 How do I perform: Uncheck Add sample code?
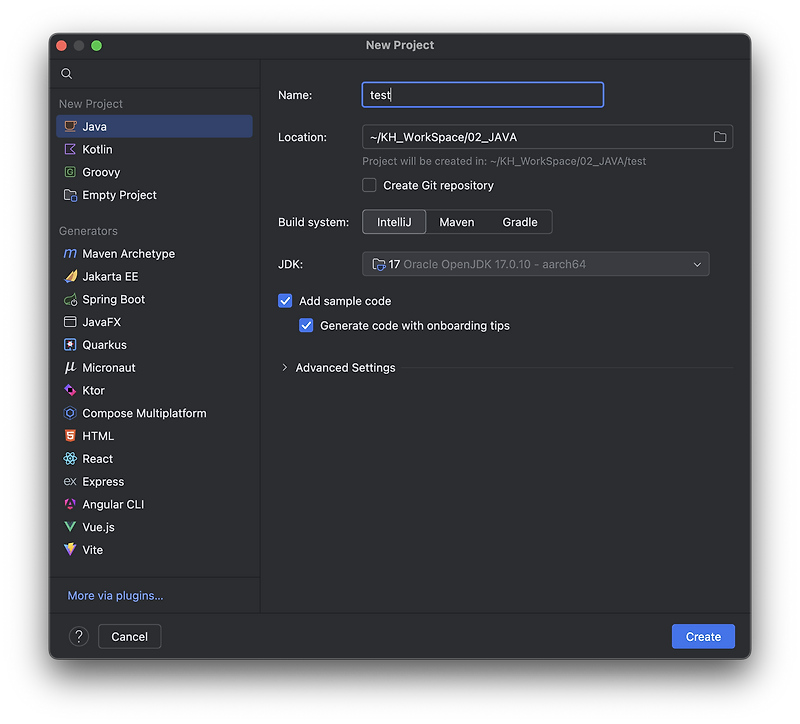(285, 301)
